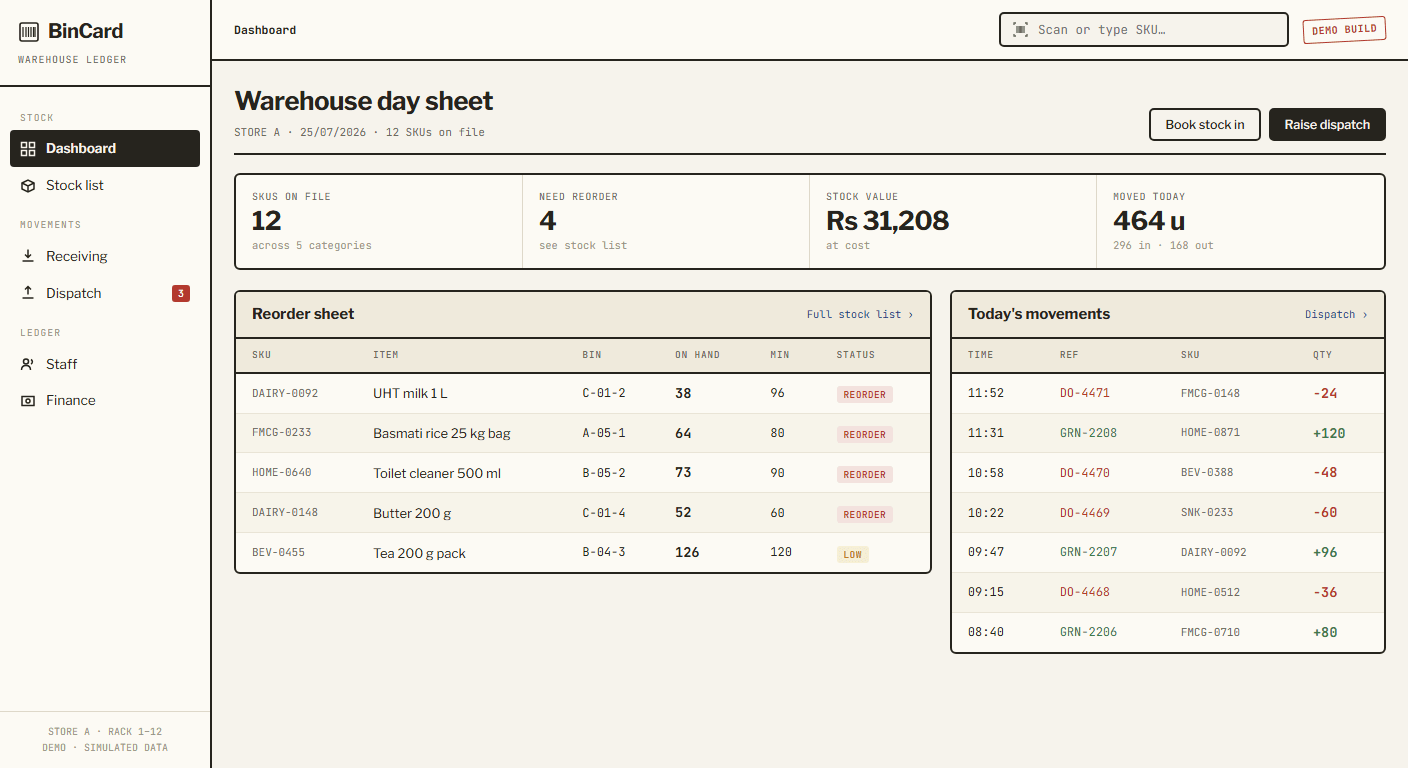This screenshot has height=768, width=1408.
Task: Select the Tea 200 g pack item
Action: [419, 553]
